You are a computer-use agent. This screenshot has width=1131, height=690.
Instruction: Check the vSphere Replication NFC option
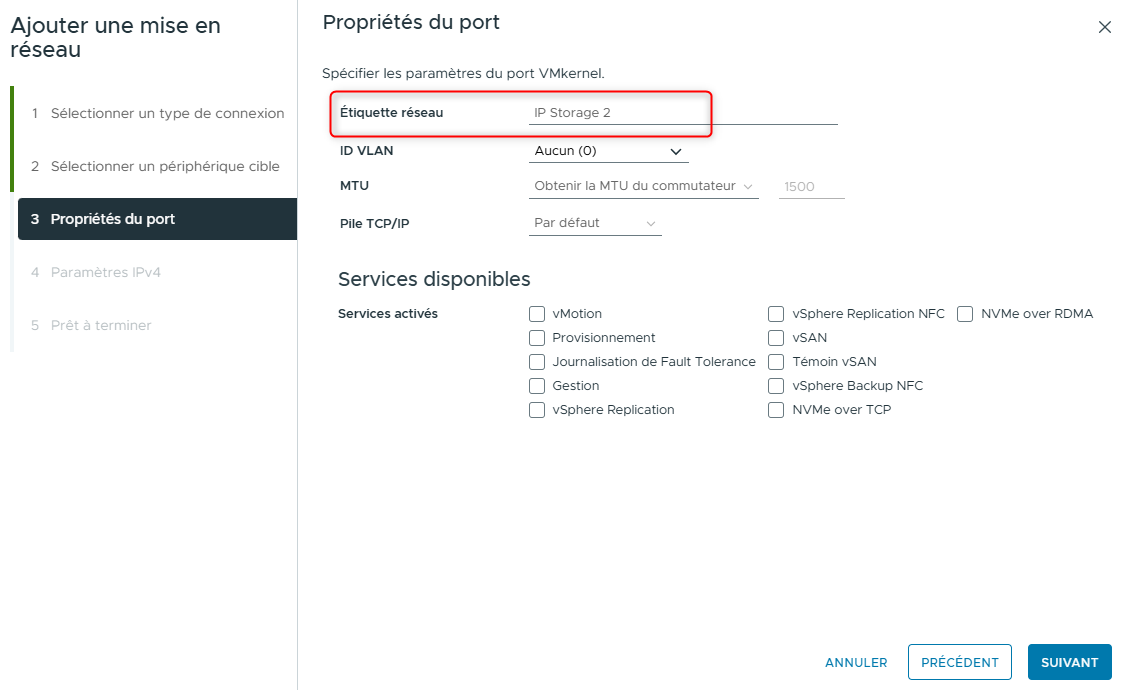pos(776,313)
